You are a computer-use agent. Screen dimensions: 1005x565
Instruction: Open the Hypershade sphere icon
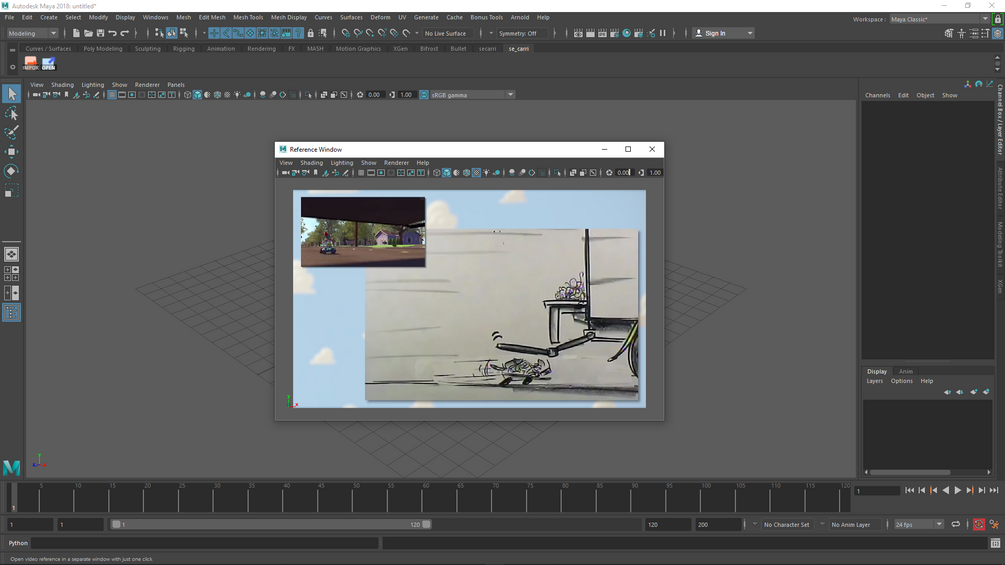pos(626,33)
